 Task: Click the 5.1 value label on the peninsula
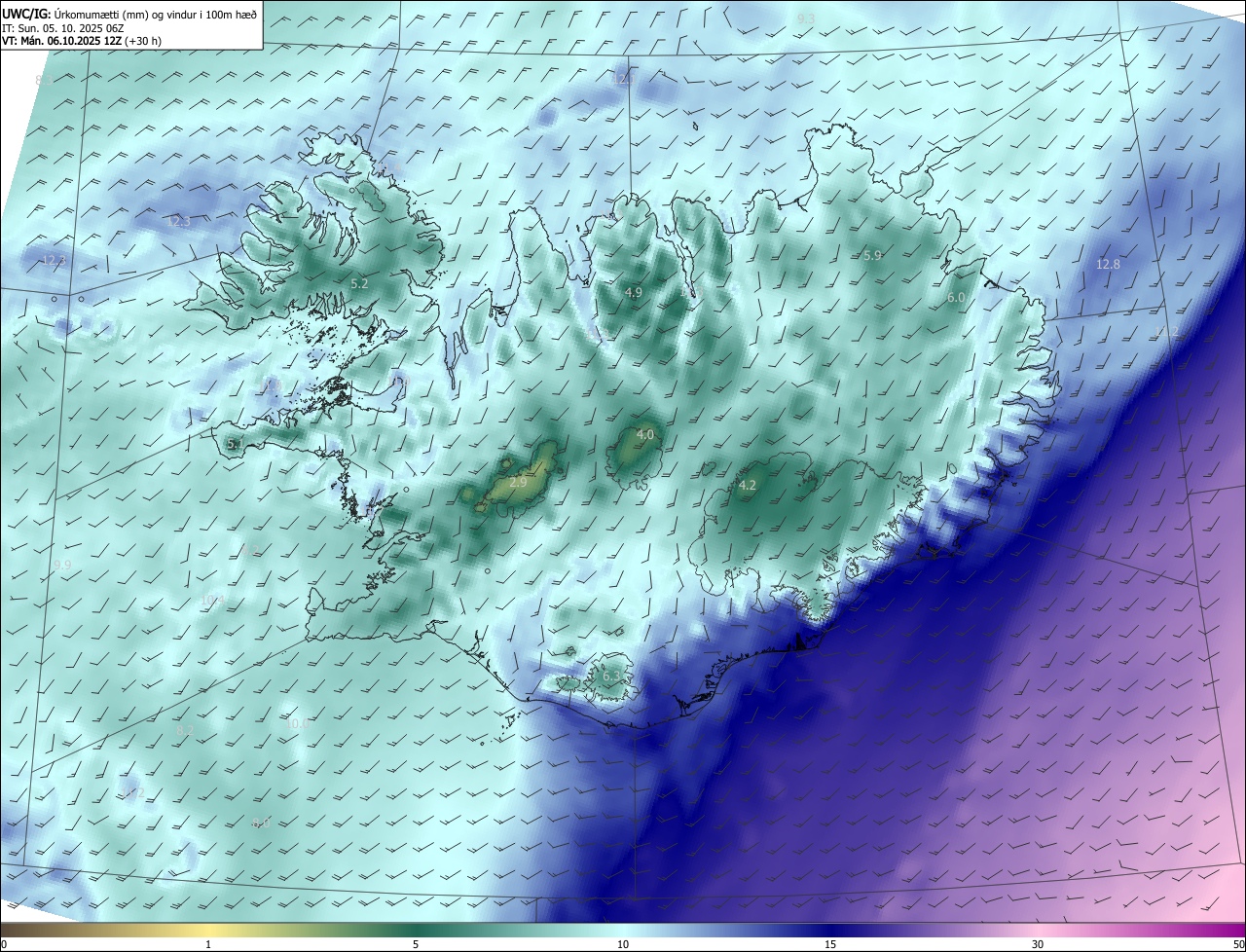tap(235, 444)
